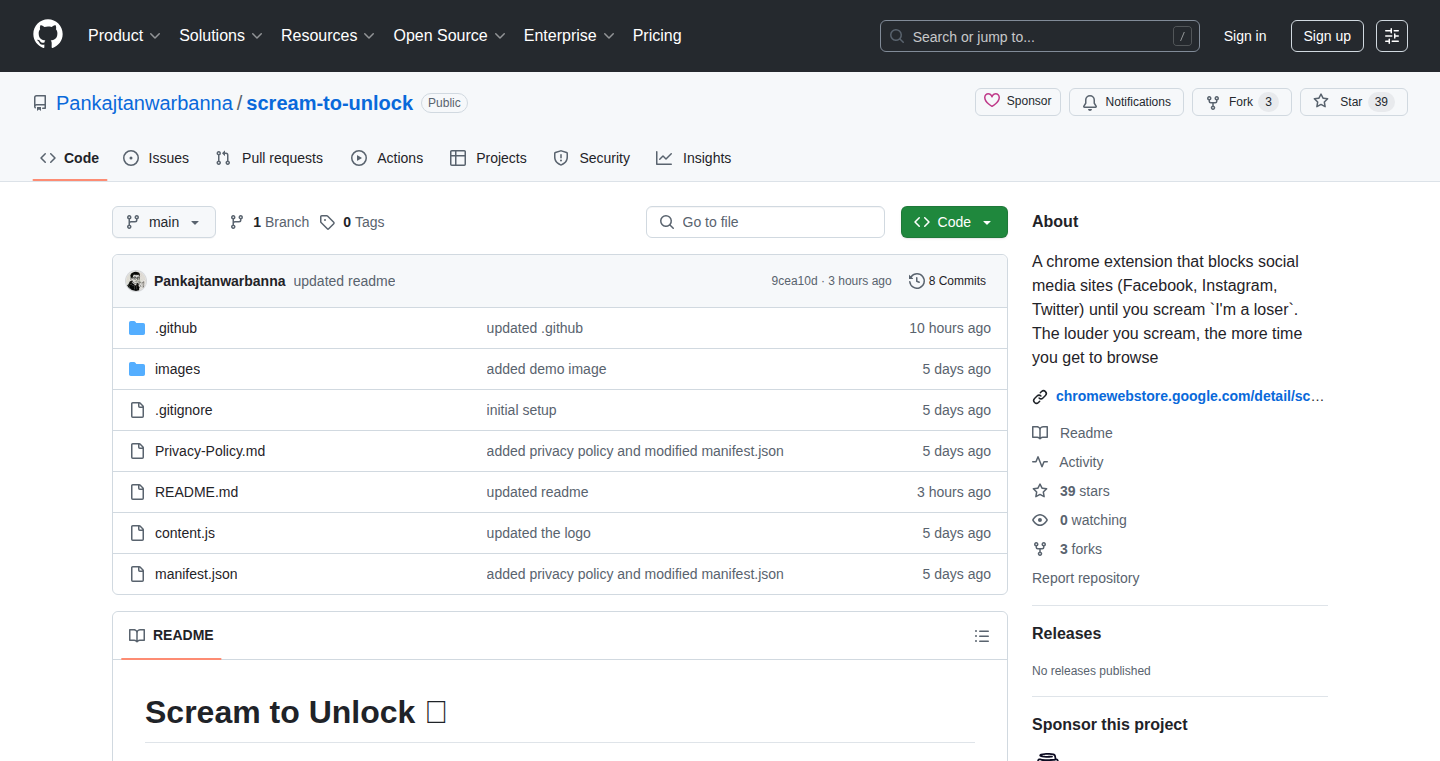Click the GitHub logo icon
The width and height of the screenshot is (1440, 761).
pyautogui.click(x=48, y=35)
